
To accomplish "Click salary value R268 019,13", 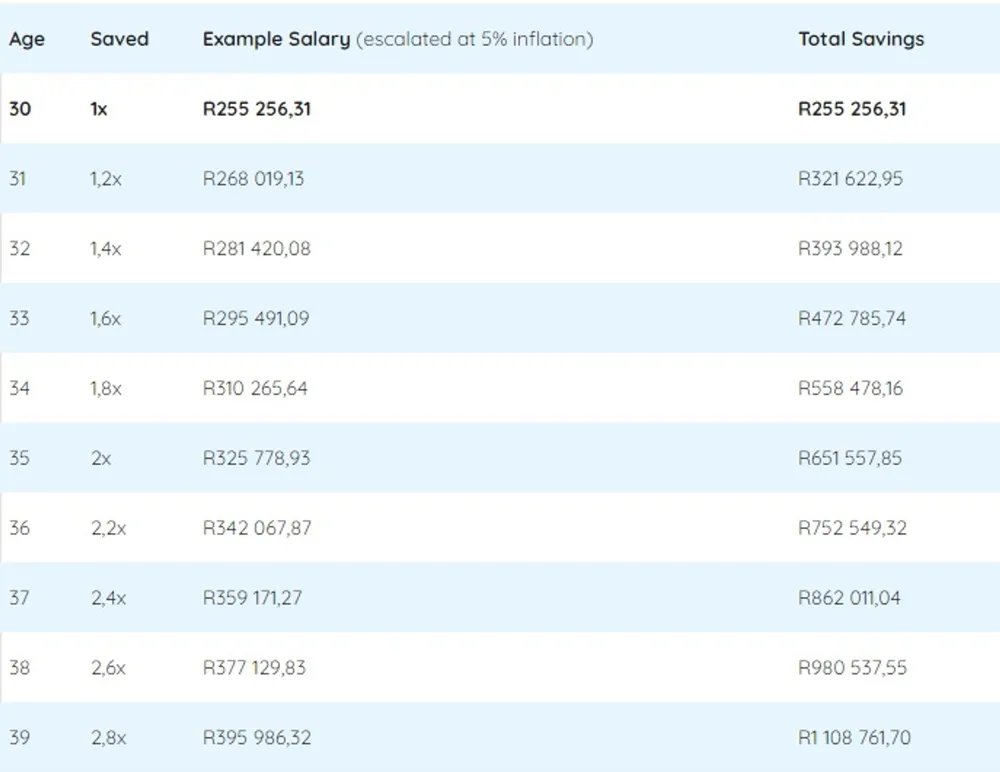I will pyautogui.click(x=253, y=178).
